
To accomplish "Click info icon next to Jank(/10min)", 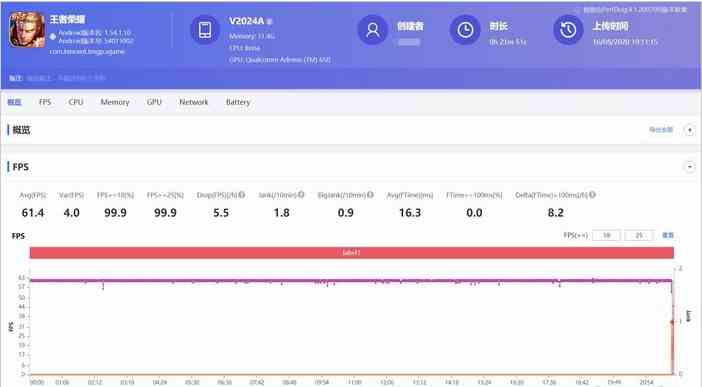I will click(301, 195).
